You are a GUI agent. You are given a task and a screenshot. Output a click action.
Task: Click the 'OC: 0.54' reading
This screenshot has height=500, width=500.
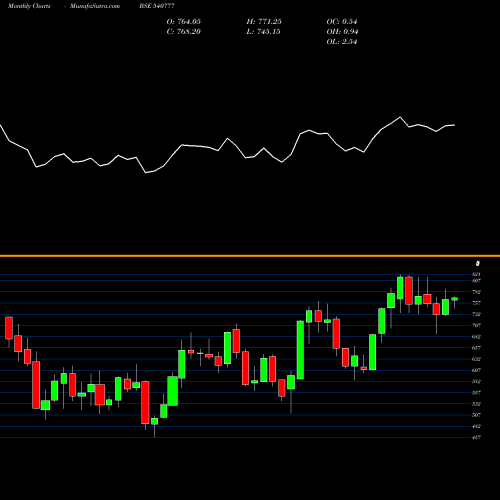click(x=342, y=22)
